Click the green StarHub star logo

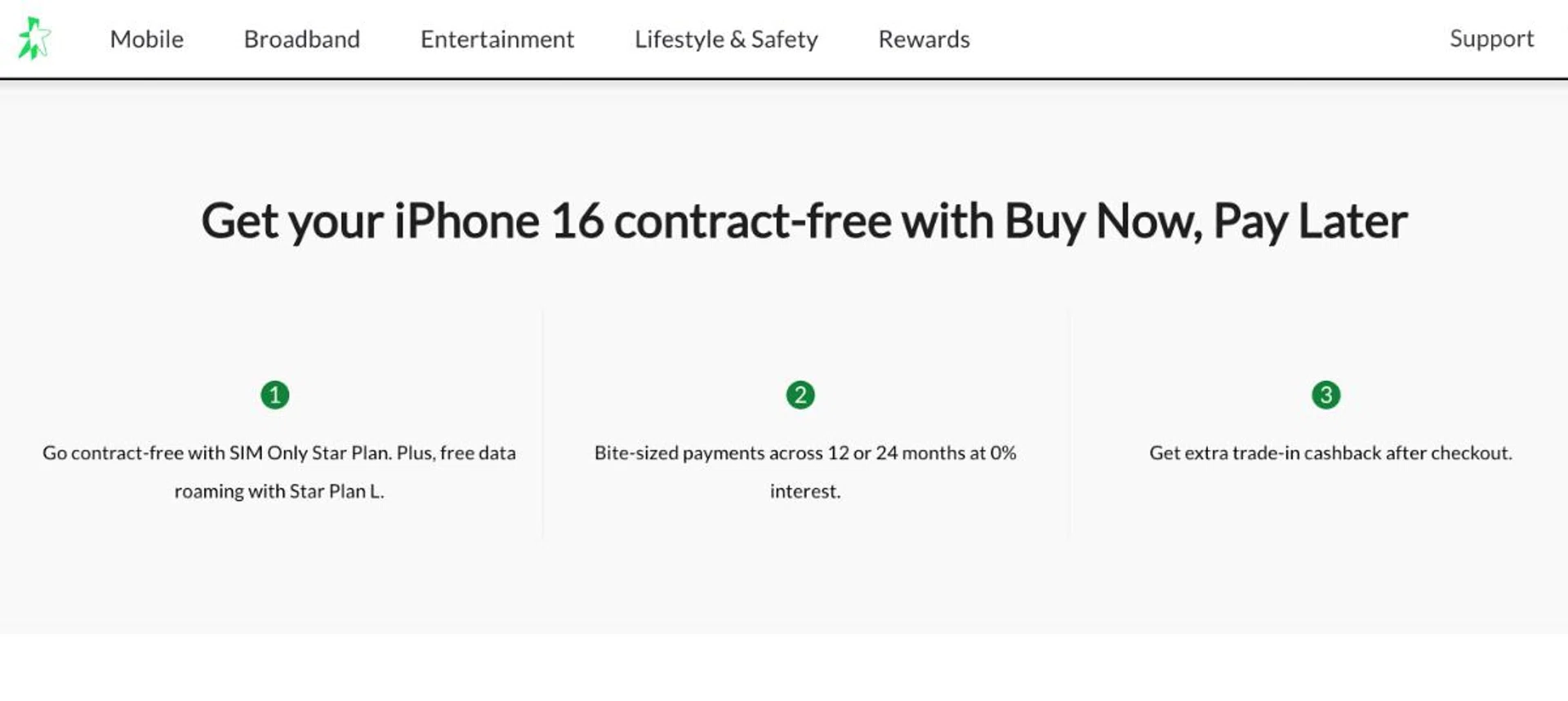(34, 38)
